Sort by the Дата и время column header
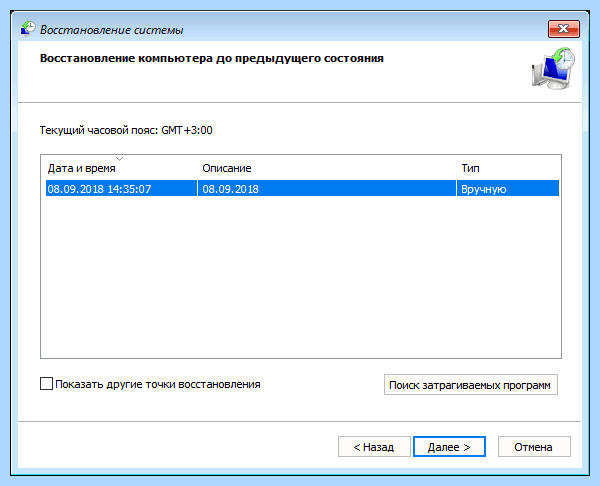600x486 pixels. pos(82,168)
